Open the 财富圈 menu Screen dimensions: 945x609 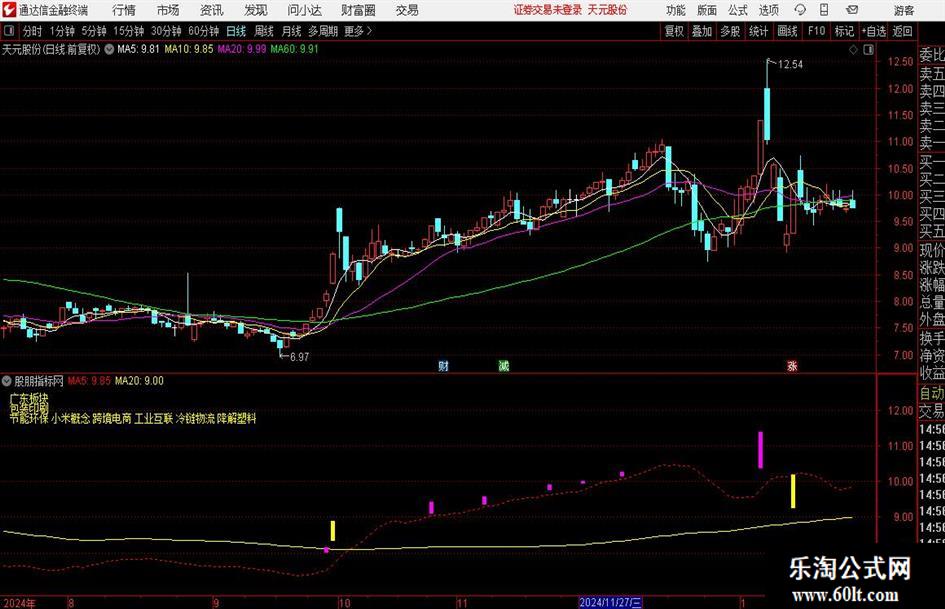358,10
